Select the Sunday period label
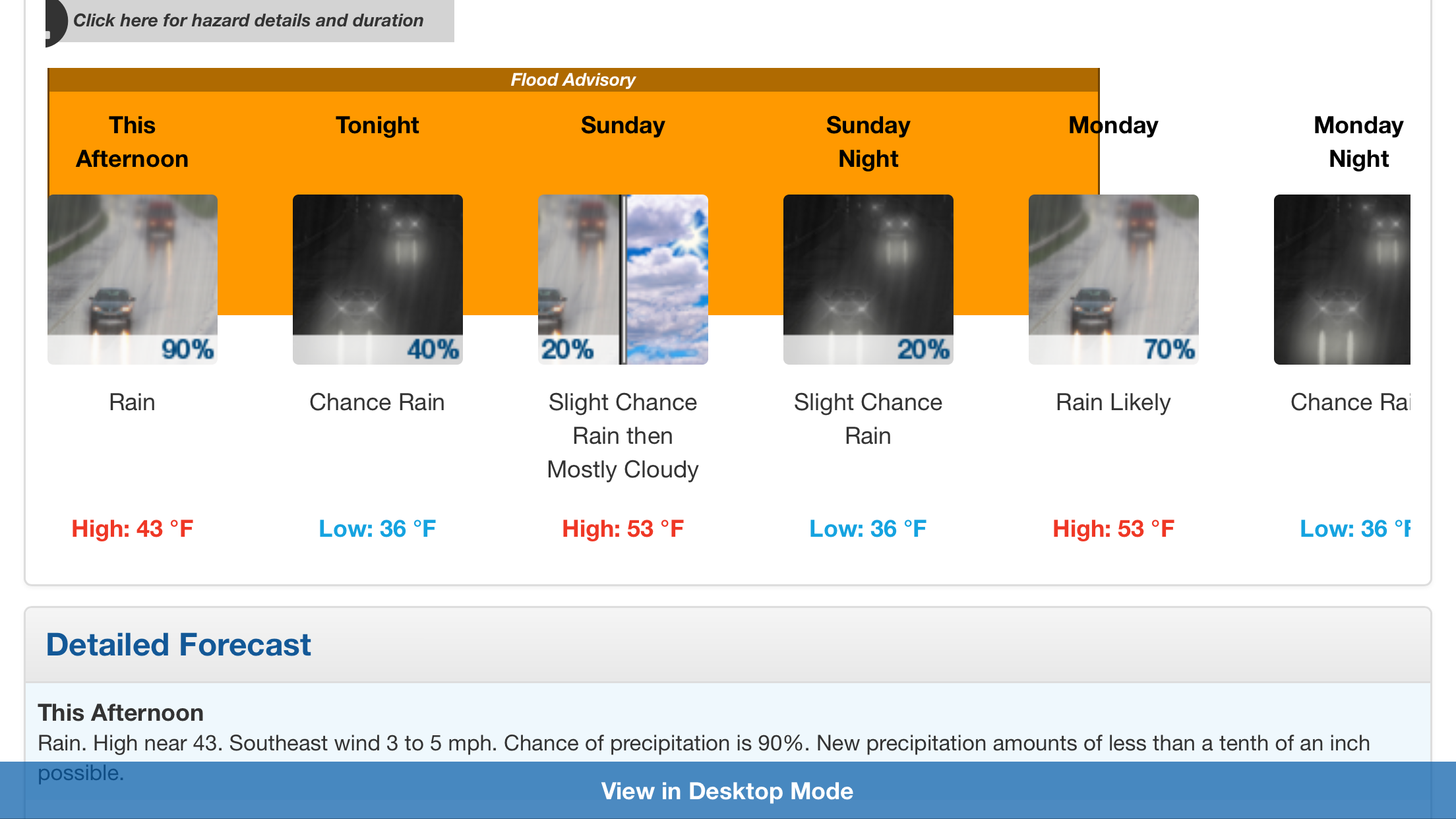 tap(622, 125)
